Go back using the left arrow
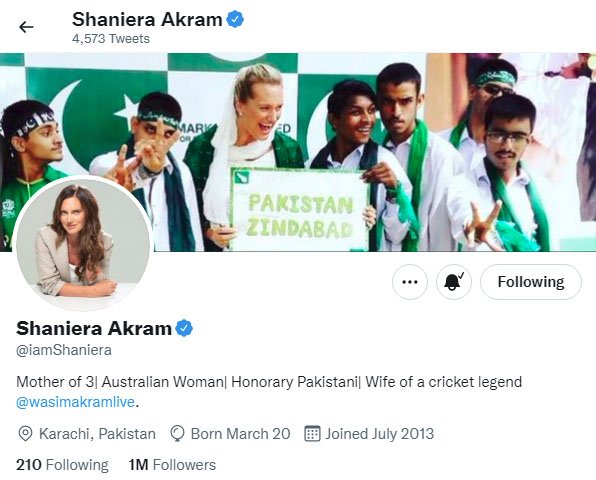Viewport: 596px width, 480px height. pyautogui.click(x=26, y=27)
